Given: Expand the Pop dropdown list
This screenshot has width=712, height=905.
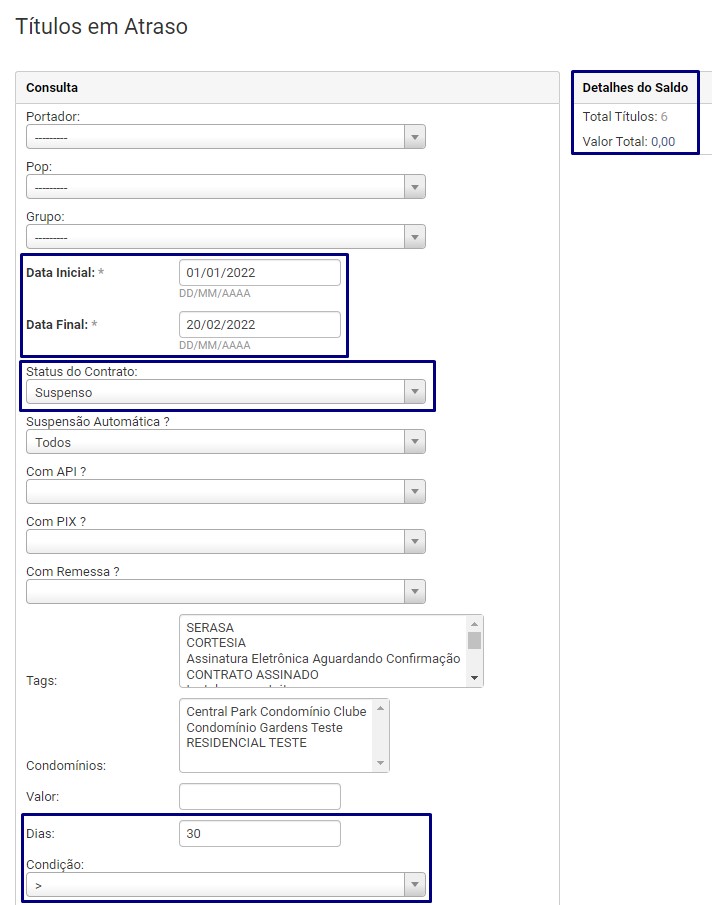Looking at the screenshot, I should tap(225, 187).
